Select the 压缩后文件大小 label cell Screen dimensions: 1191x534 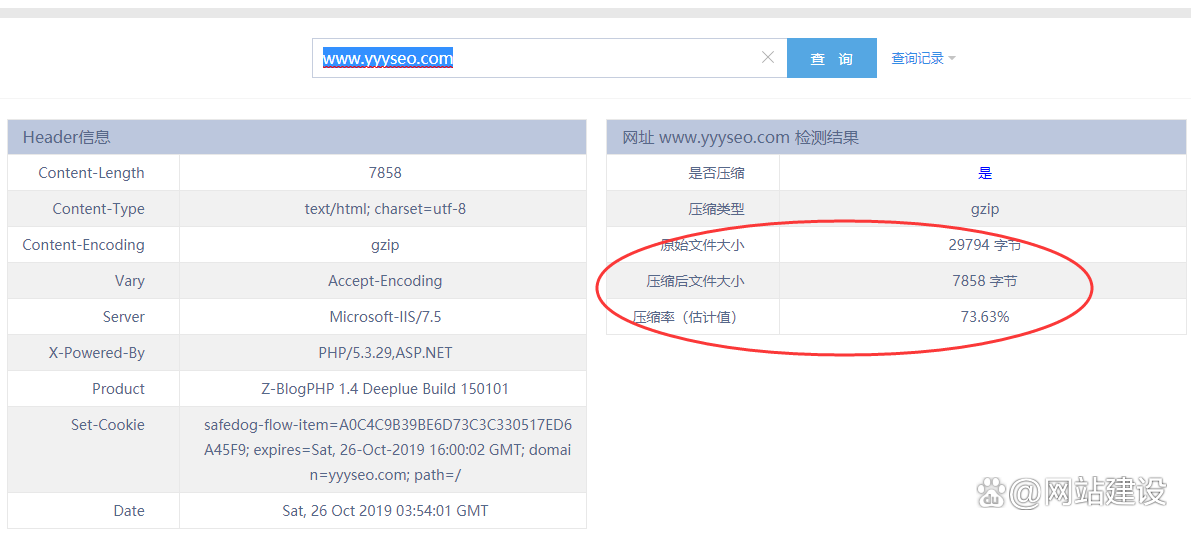[693, 281]
